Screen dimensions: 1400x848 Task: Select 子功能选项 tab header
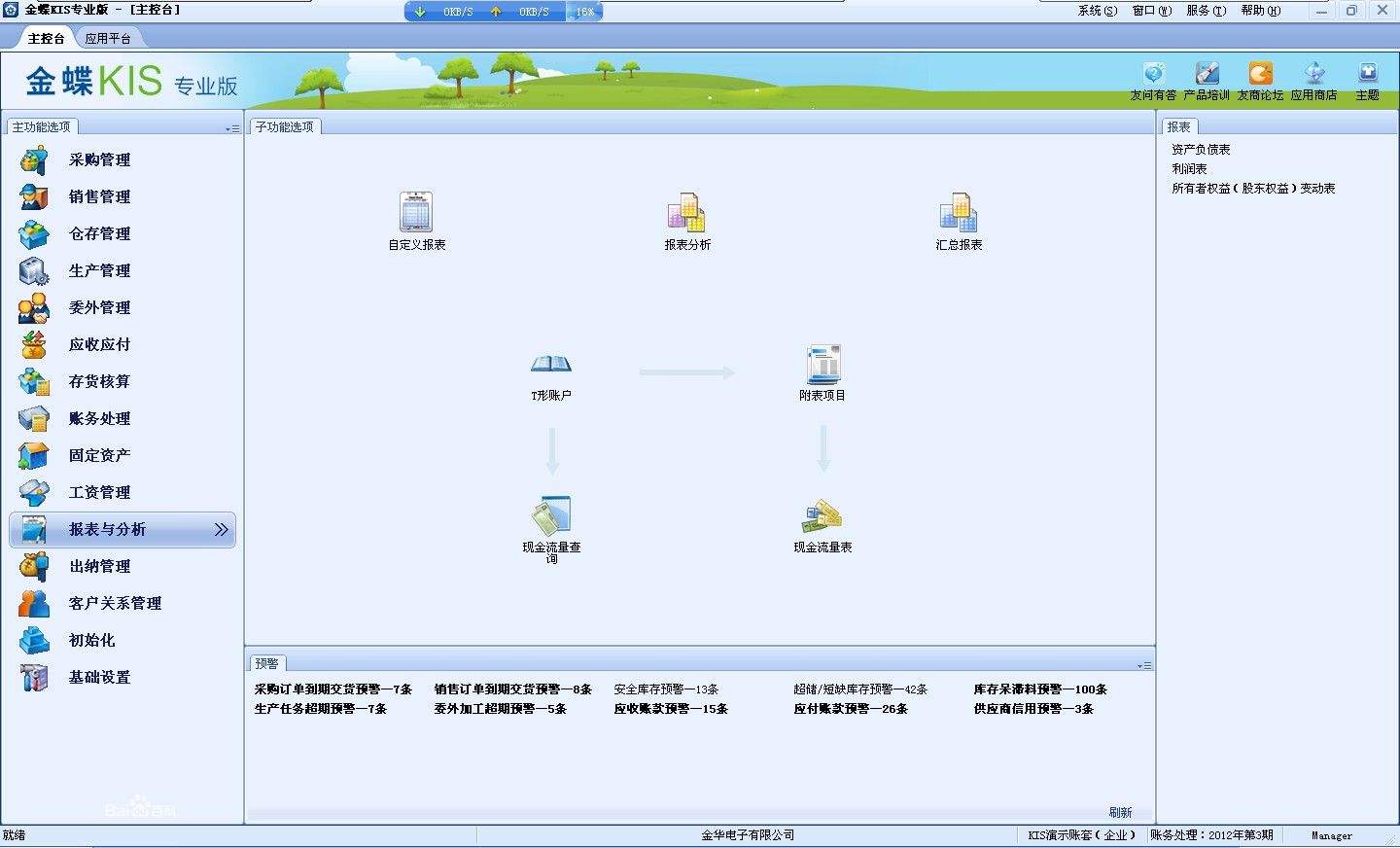click(x=285, y=127)
